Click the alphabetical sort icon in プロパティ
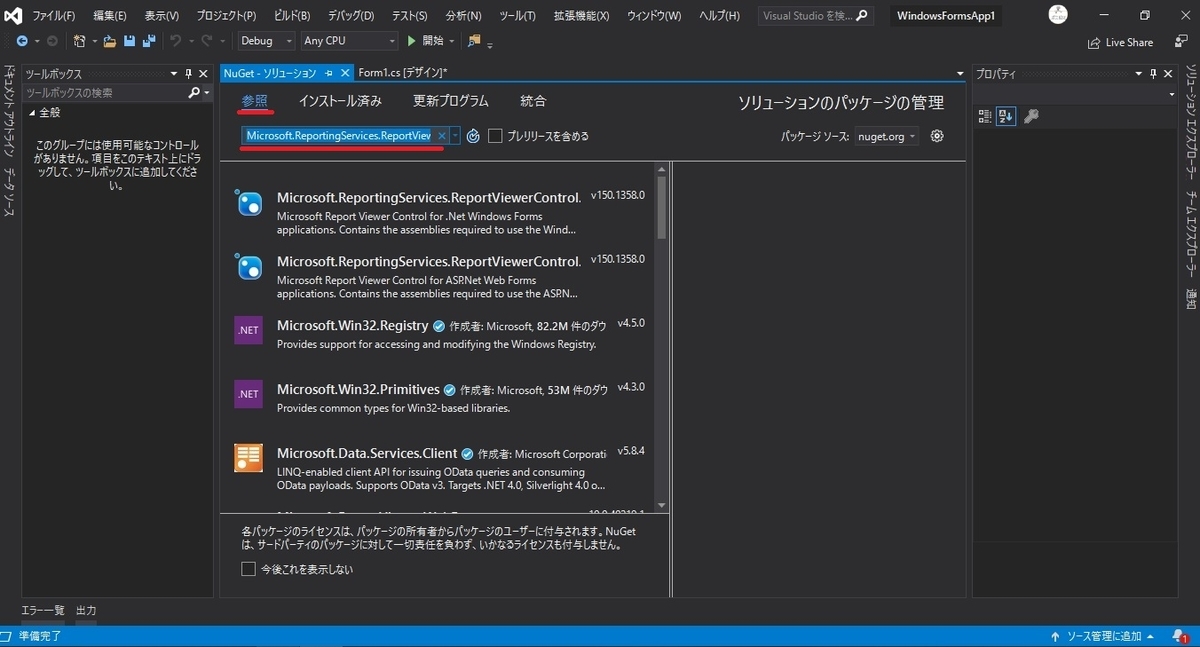The image size is (1200, 647). (x=1006, y=116)
